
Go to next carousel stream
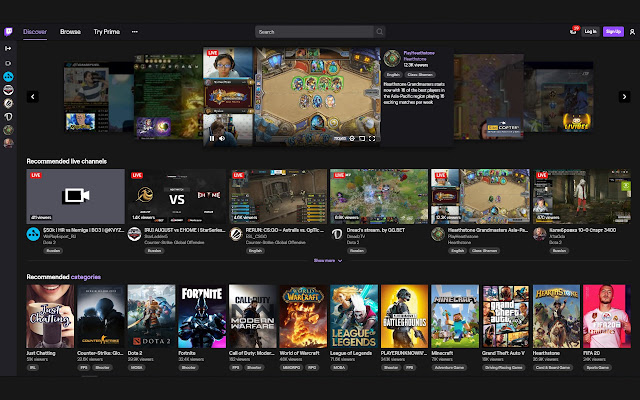(624, 97)
